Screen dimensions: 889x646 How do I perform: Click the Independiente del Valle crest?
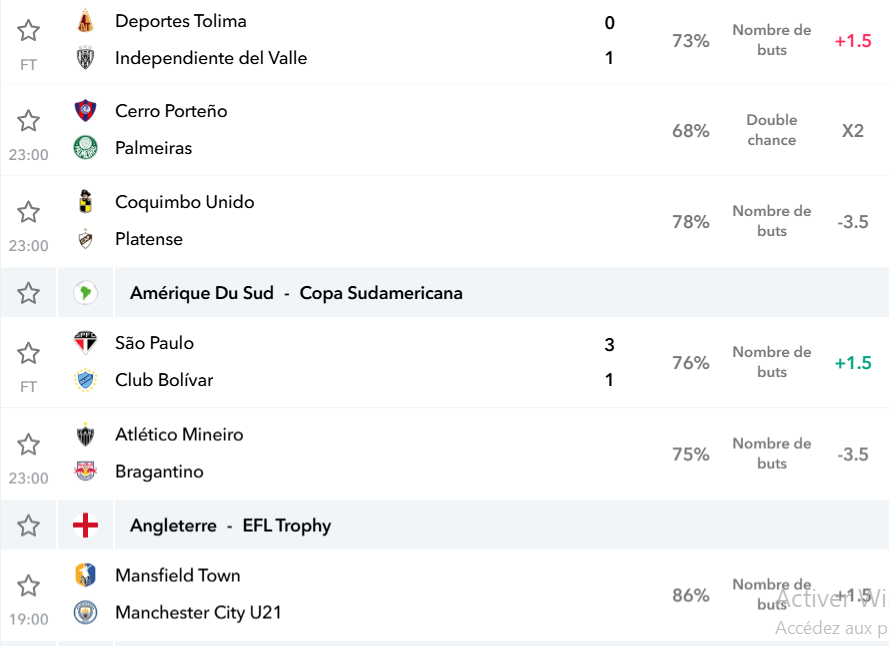click(86, 58)
